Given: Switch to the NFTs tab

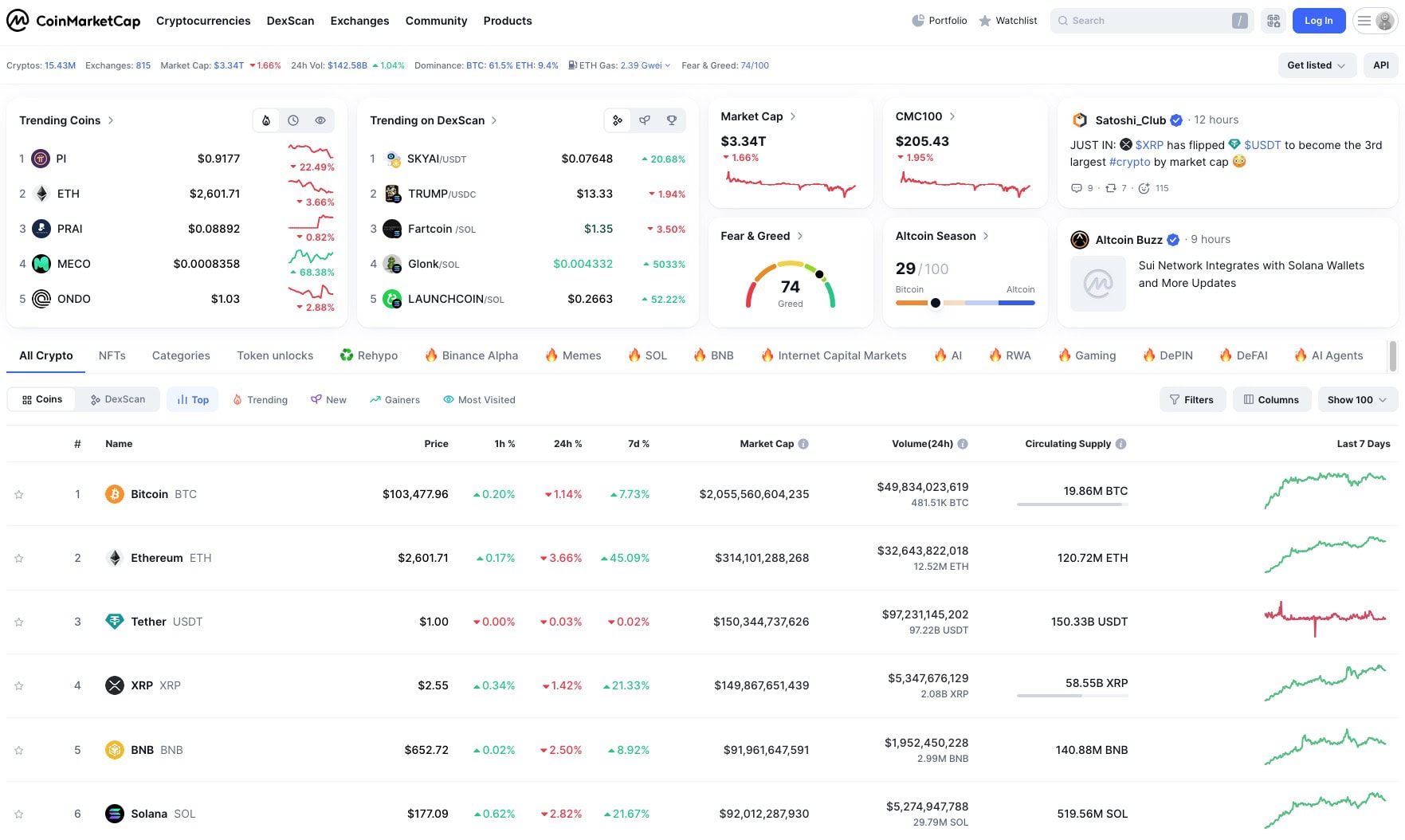Looking at the screenshot, I should [x=112, y=355].
